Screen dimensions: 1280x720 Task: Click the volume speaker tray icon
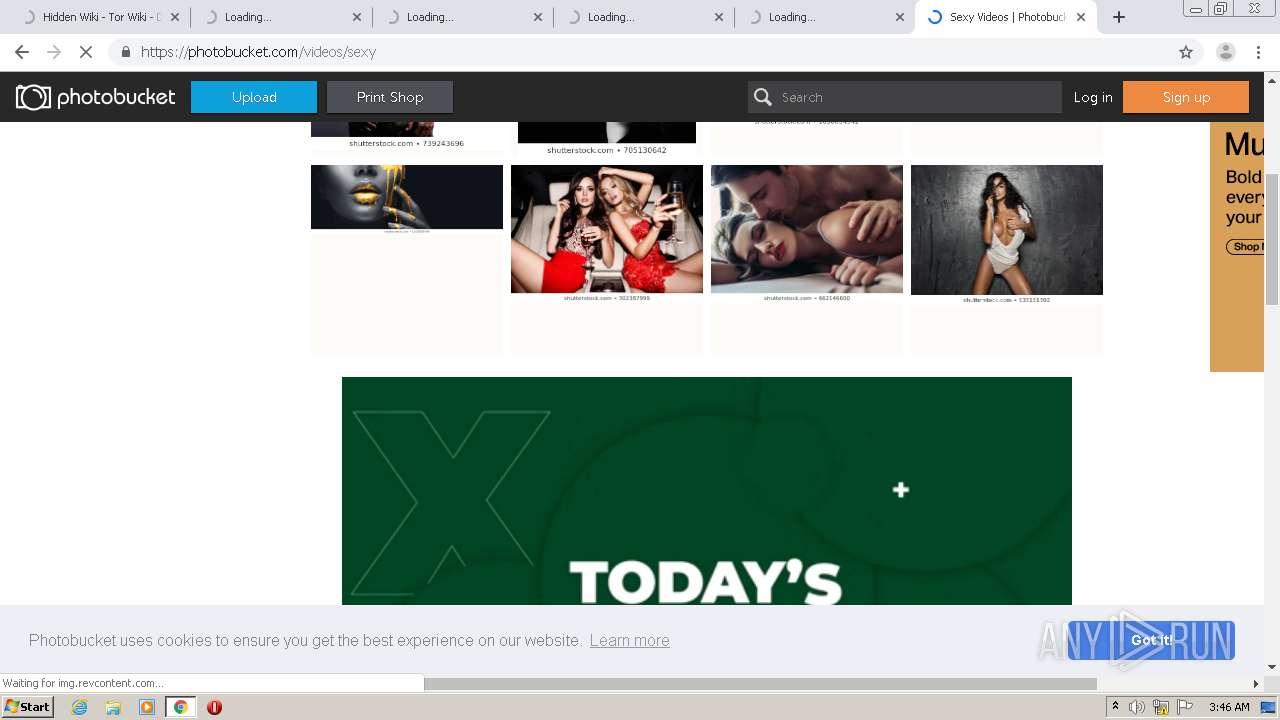1137,707
